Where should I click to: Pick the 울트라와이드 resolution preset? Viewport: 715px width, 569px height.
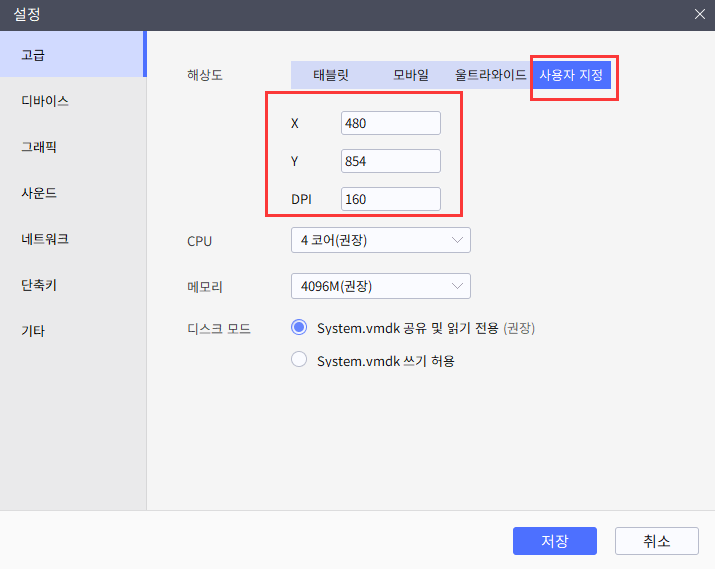coord(490,75)
